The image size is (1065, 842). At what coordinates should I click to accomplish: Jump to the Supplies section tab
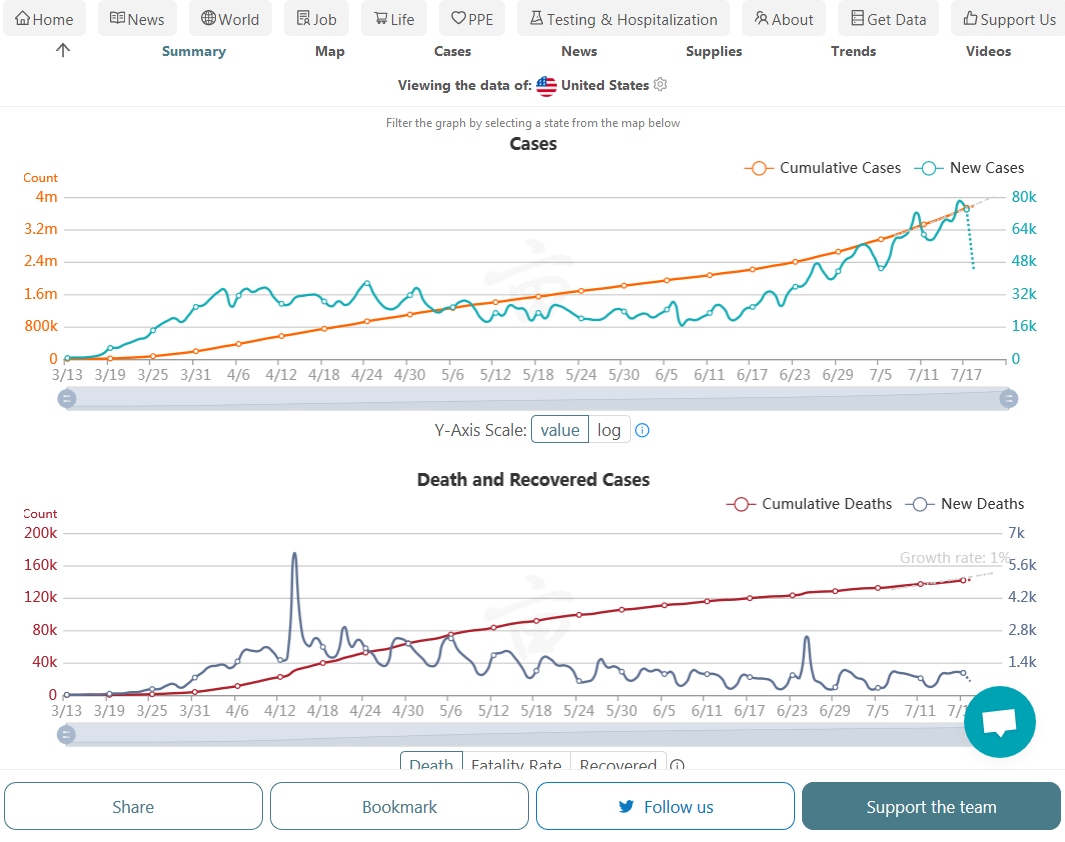[x=714, y=51]
